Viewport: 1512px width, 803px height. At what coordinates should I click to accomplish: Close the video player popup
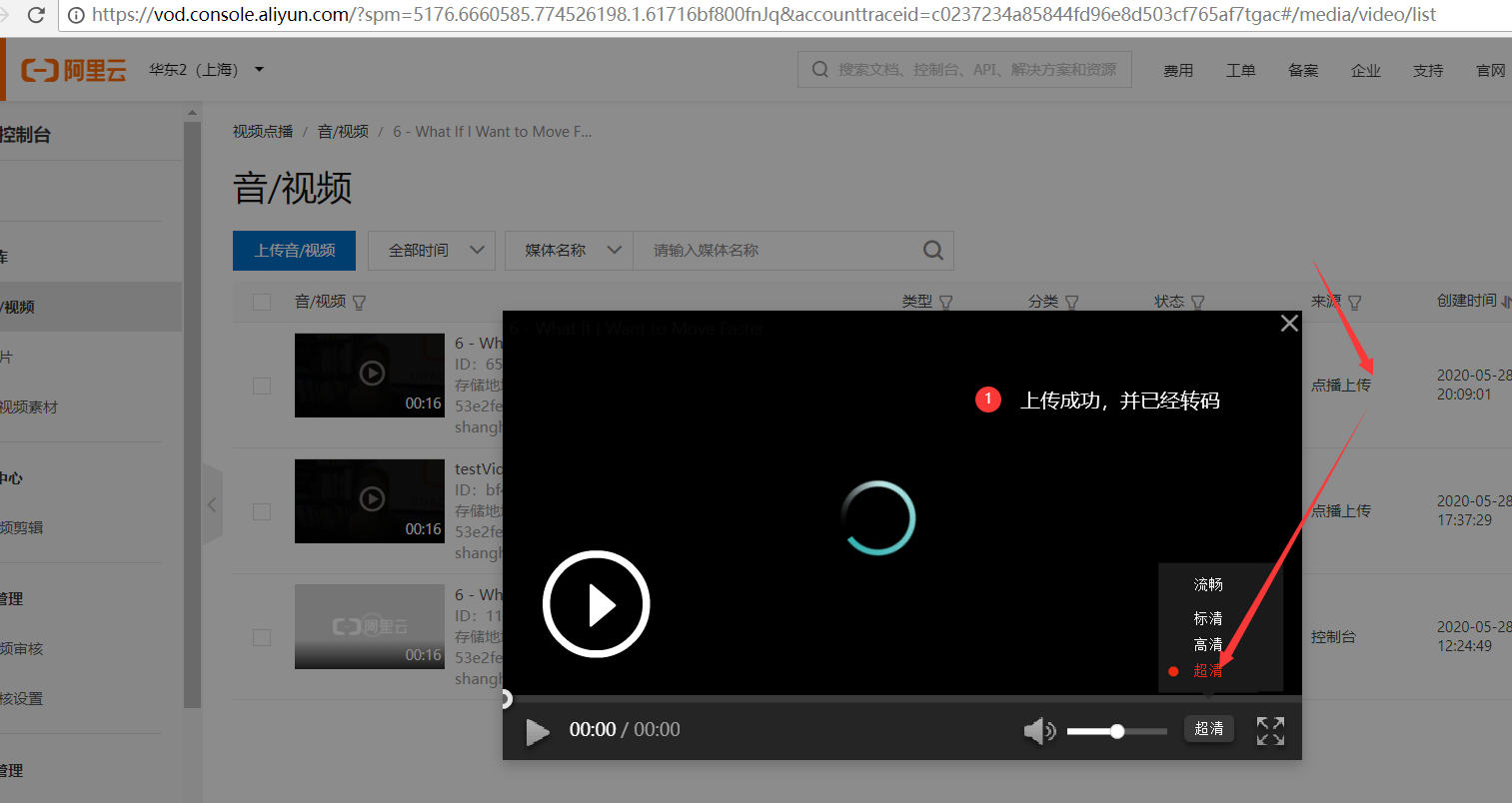click(1289, 323)
